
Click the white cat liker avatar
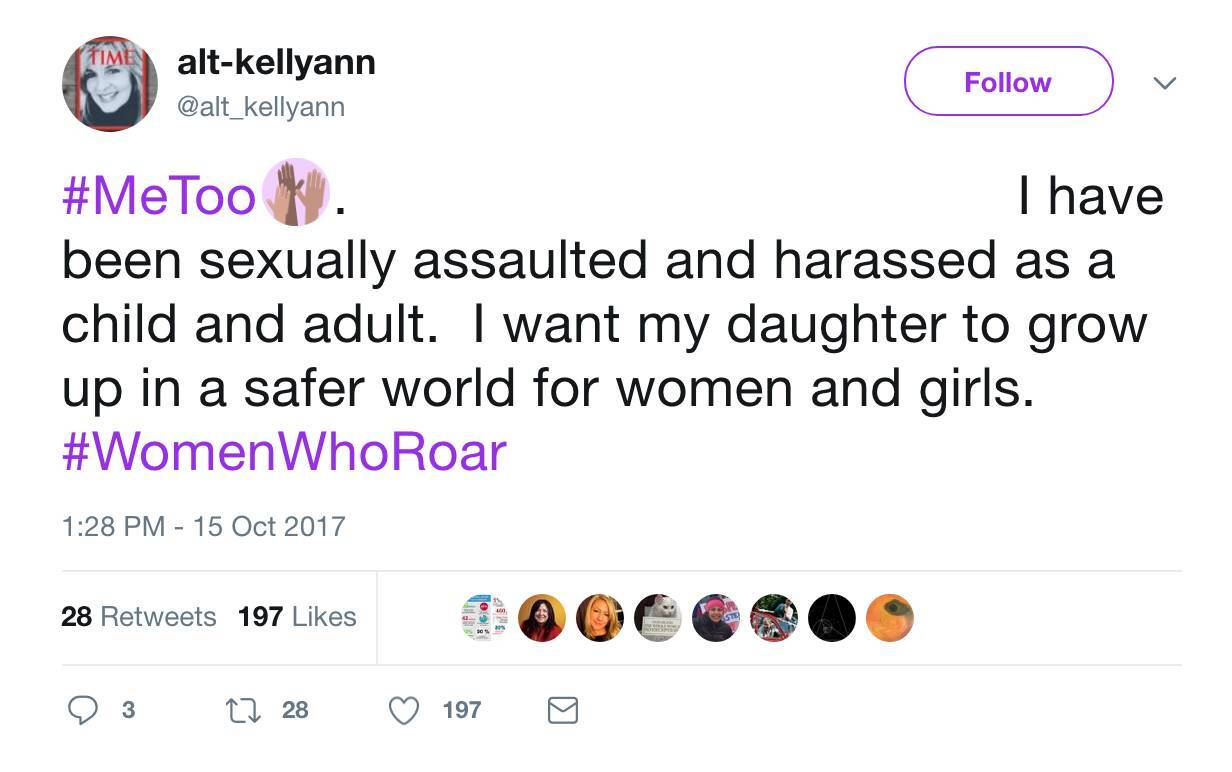click(x=658, y=617)
